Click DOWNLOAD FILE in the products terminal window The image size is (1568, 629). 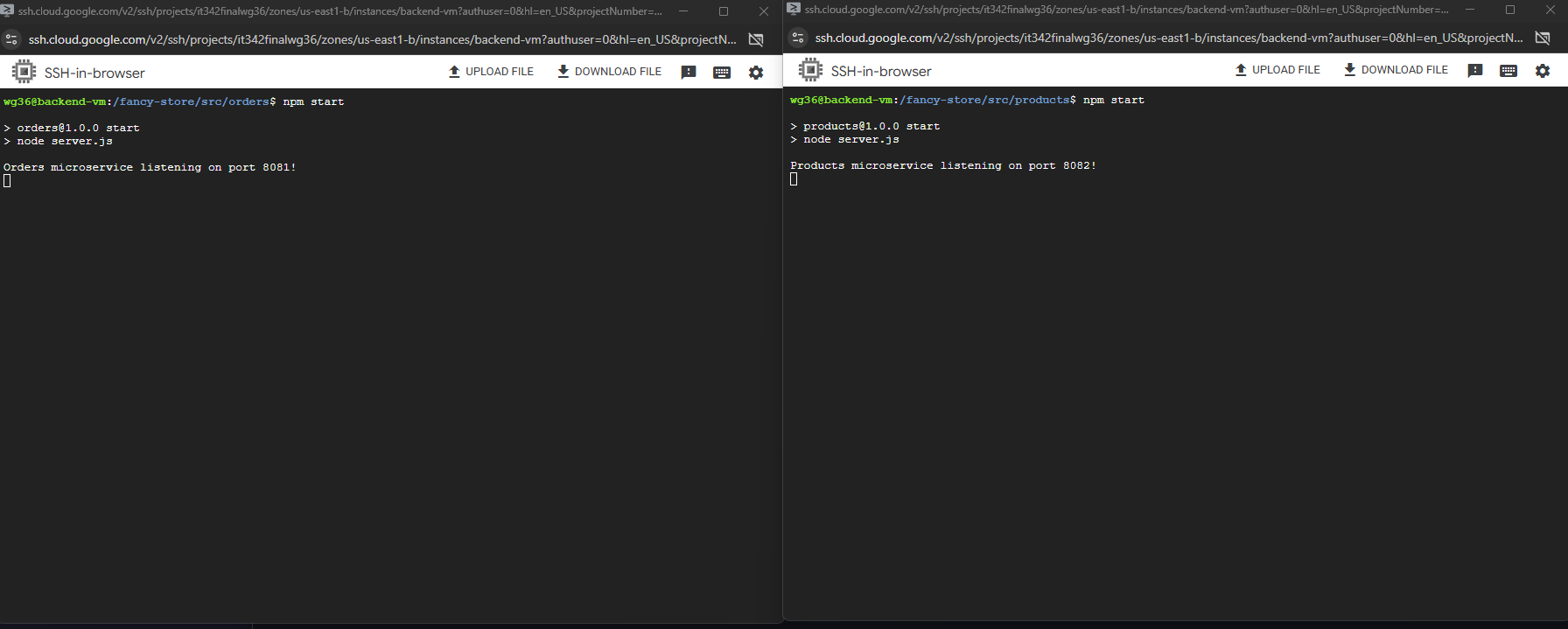coord(1396,70)
